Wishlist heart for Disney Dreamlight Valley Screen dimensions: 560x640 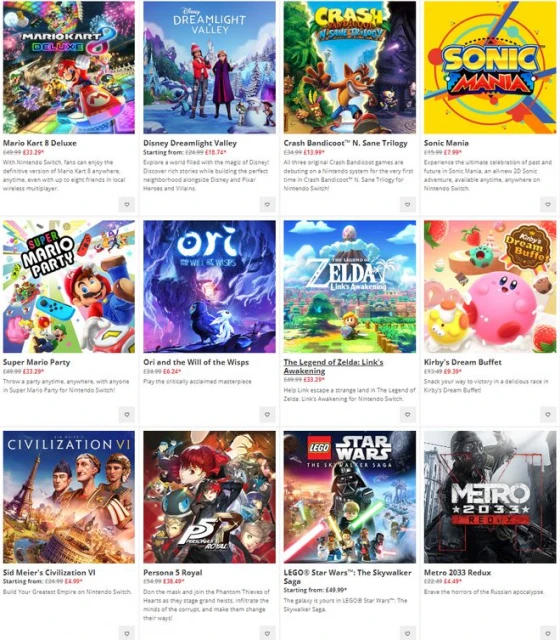tap(267, 204)
